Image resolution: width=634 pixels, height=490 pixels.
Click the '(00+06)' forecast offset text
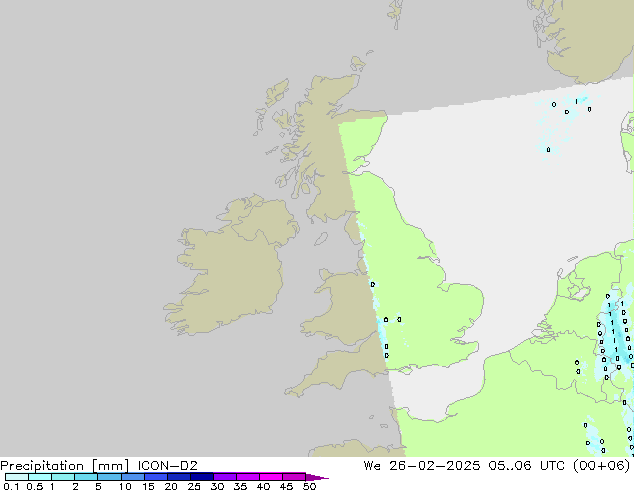[601, 466]
